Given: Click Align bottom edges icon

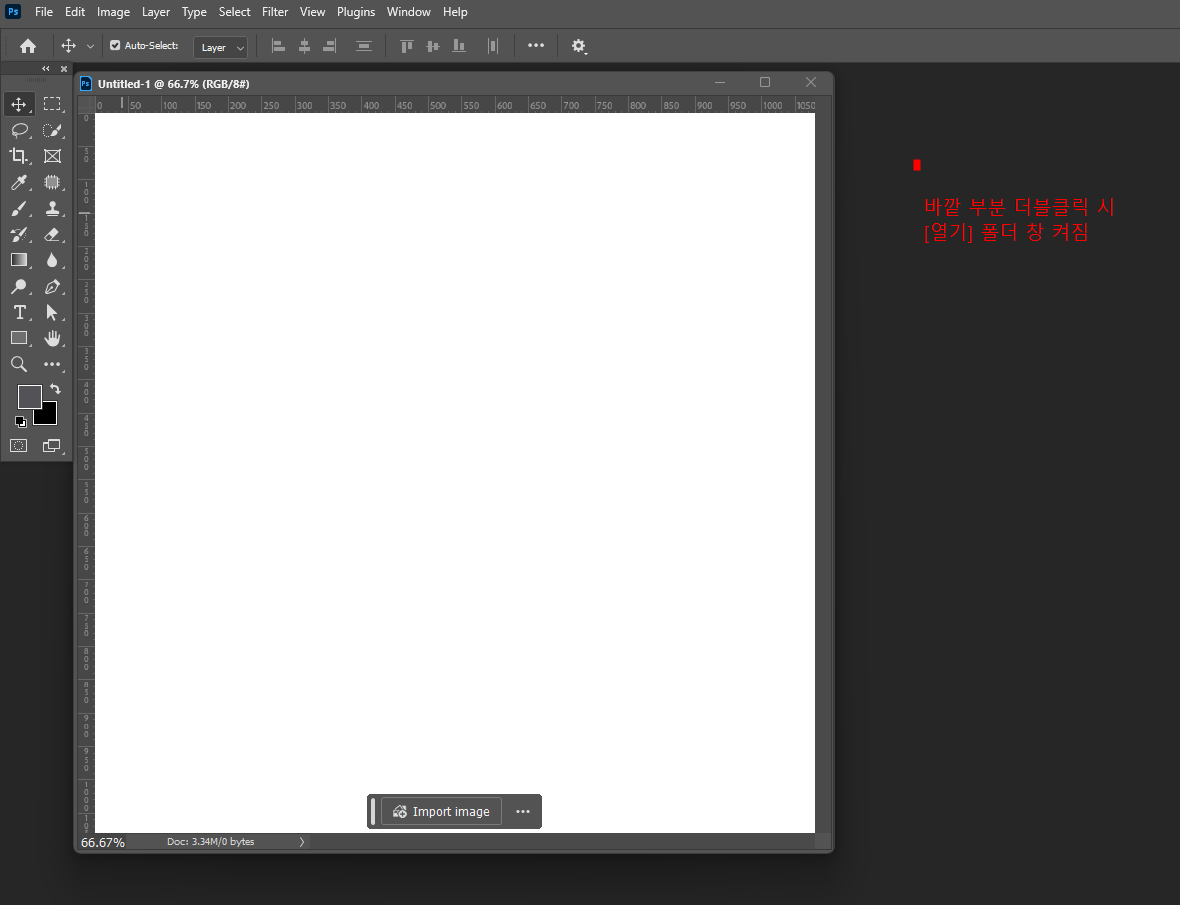Looking at the screenshot, I should 458,46.
